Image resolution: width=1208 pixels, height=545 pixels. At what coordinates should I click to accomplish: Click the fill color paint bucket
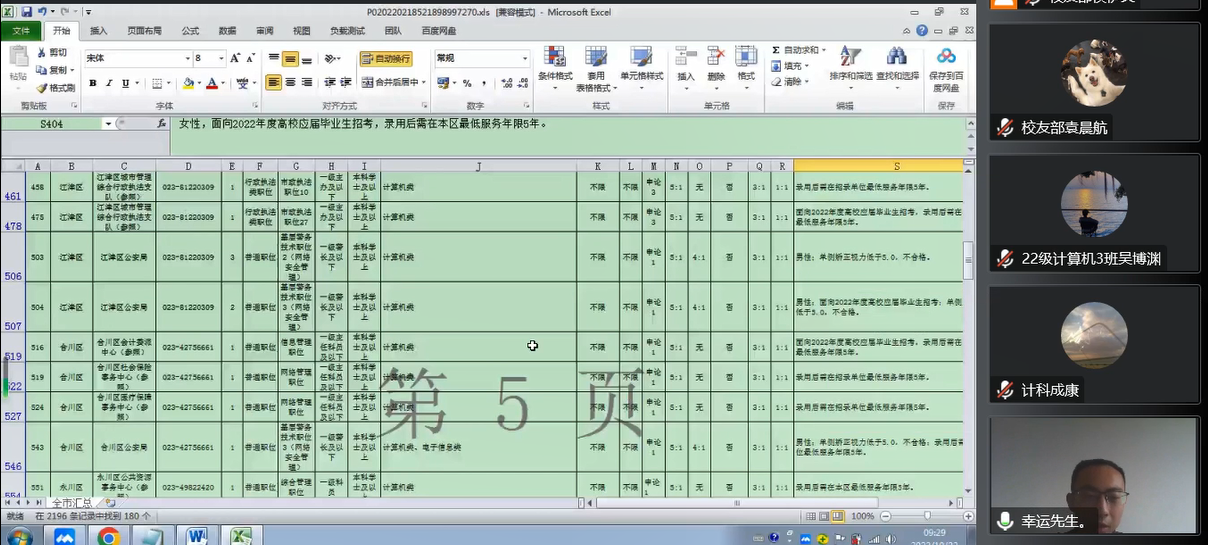pyautogui.click(x=188, y=84)
